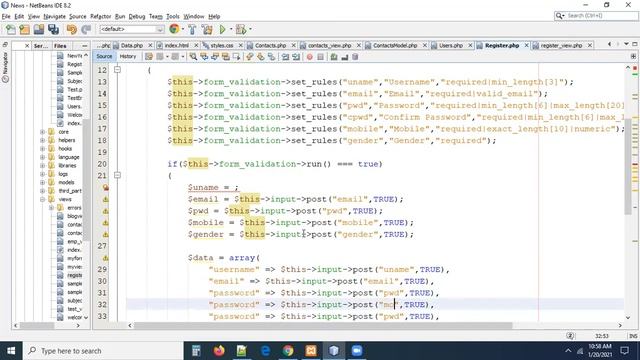This screenshot has width=640, height=360.
Task: Click Windows taskbar search box
Action: [103, 351]
